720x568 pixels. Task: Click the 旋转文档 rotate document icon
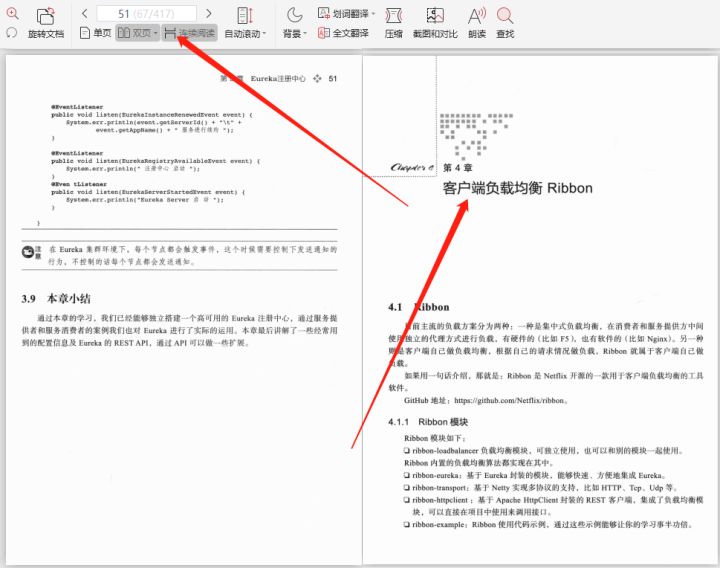pos(46,17)
